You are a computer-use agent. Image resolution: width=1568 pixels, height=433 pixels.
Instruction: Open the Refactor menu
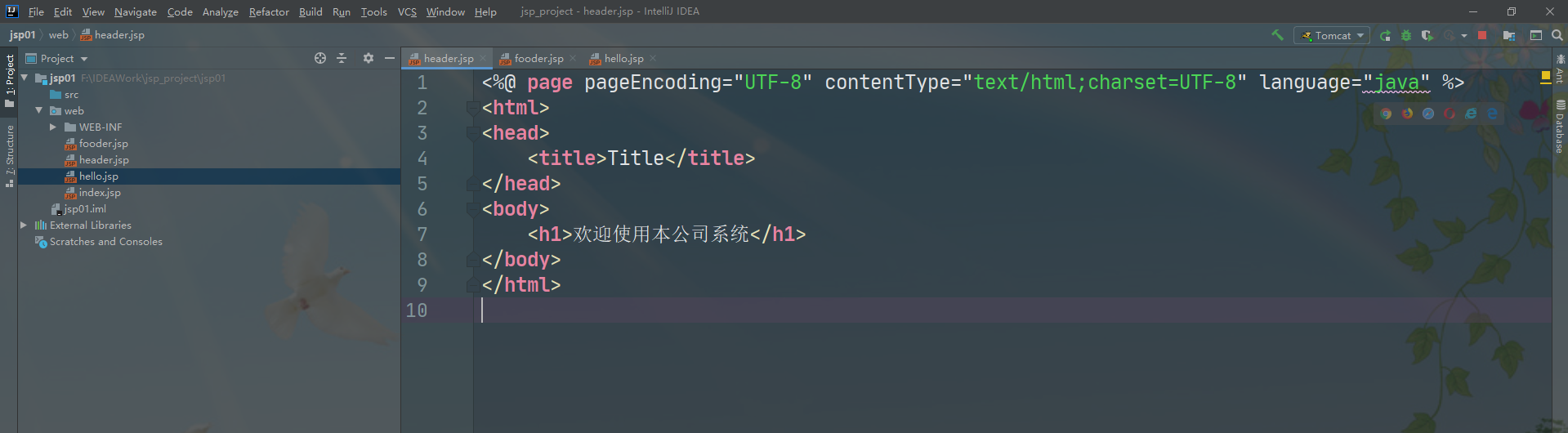pos(269,11)
